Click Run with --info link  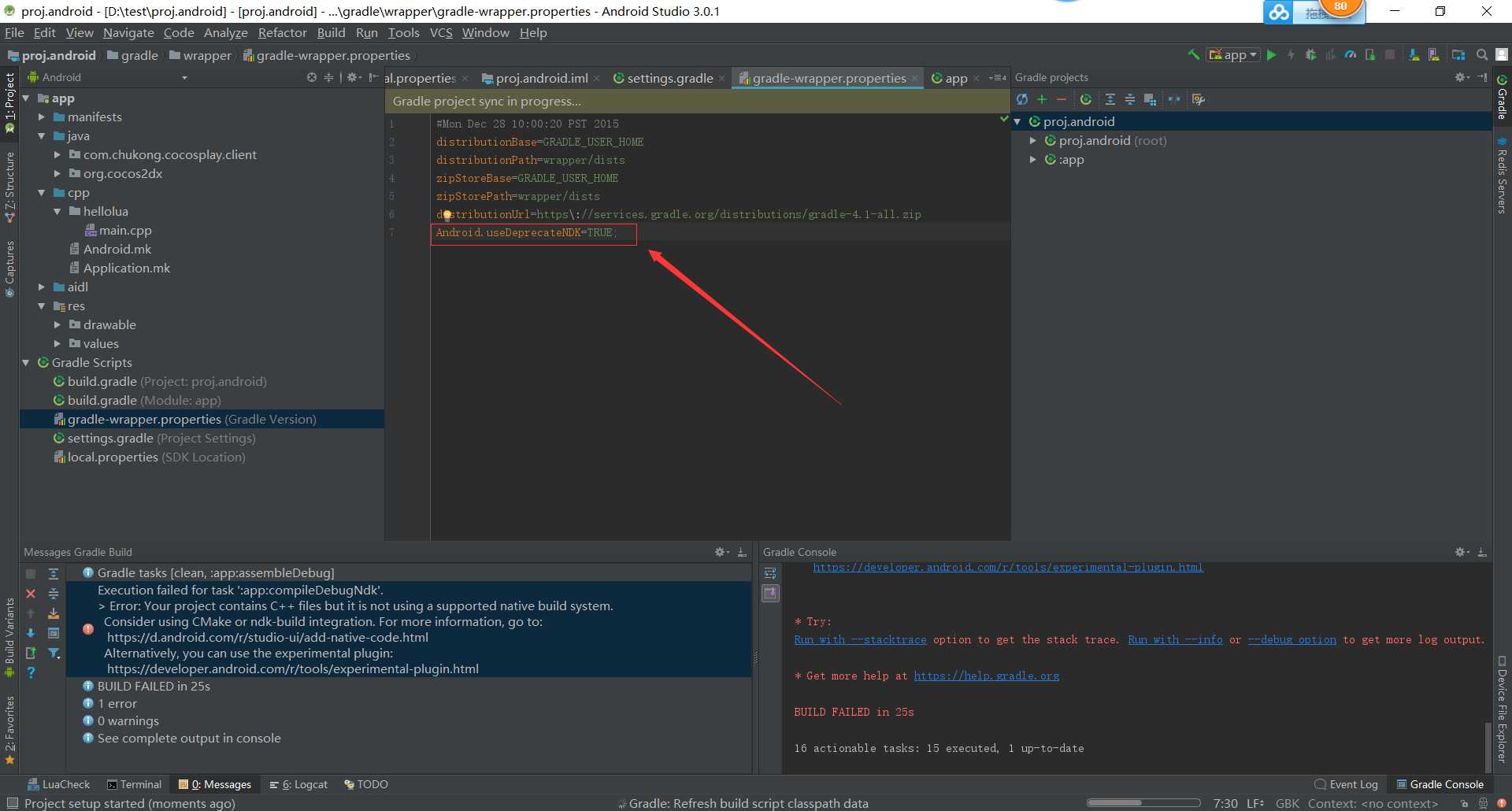tap(1175, 640)
